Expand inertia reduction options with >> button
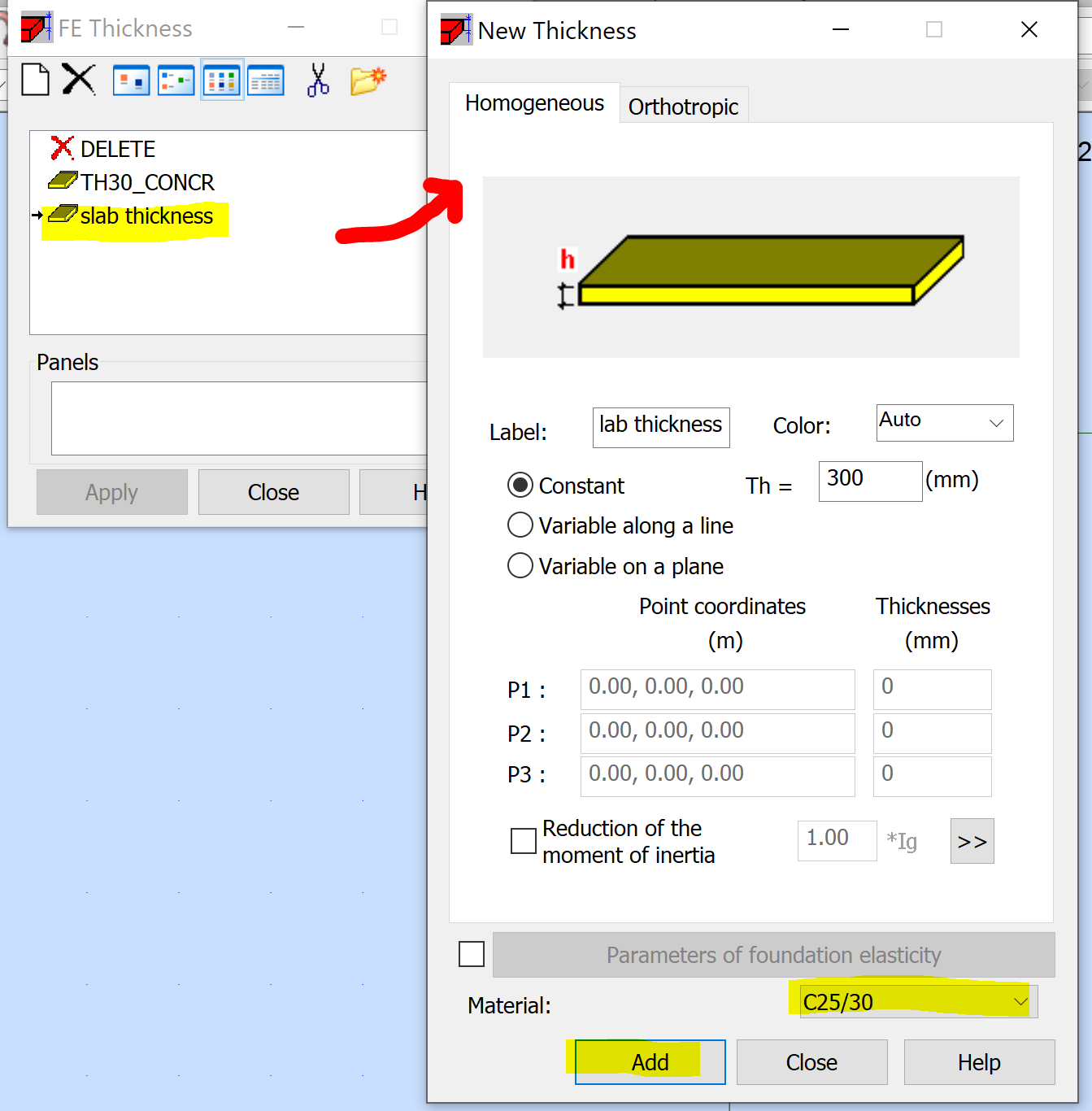 pos(972,841)
